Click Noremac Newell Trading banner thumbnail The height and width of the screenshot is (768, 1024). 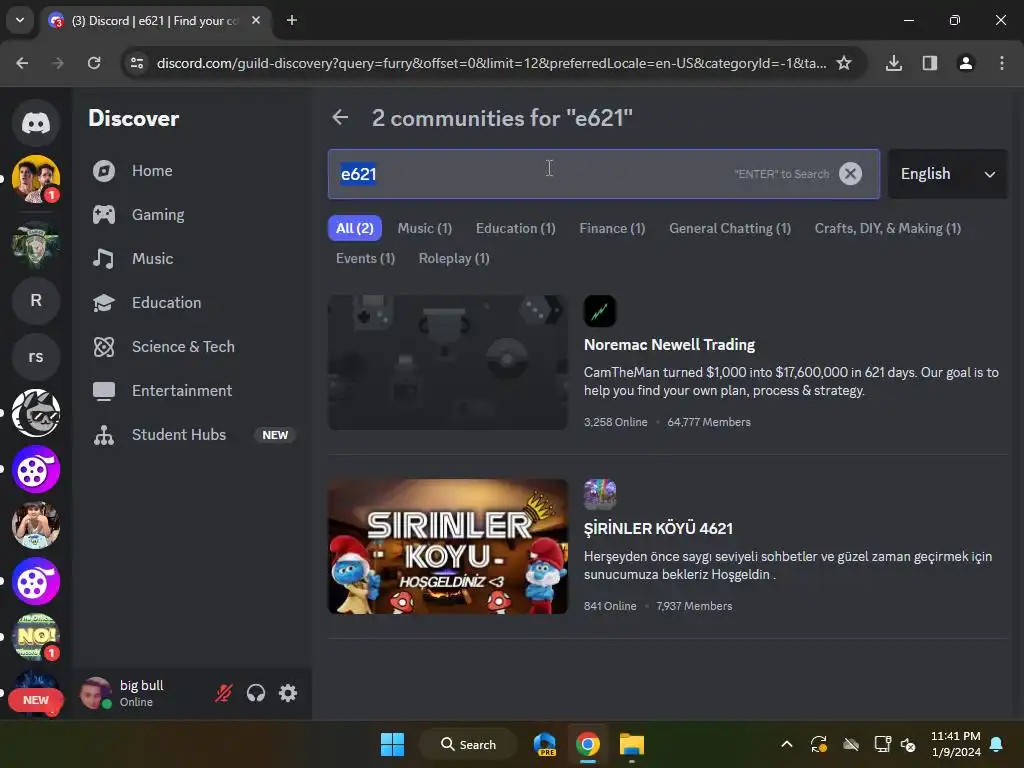(x=447, y=362)
